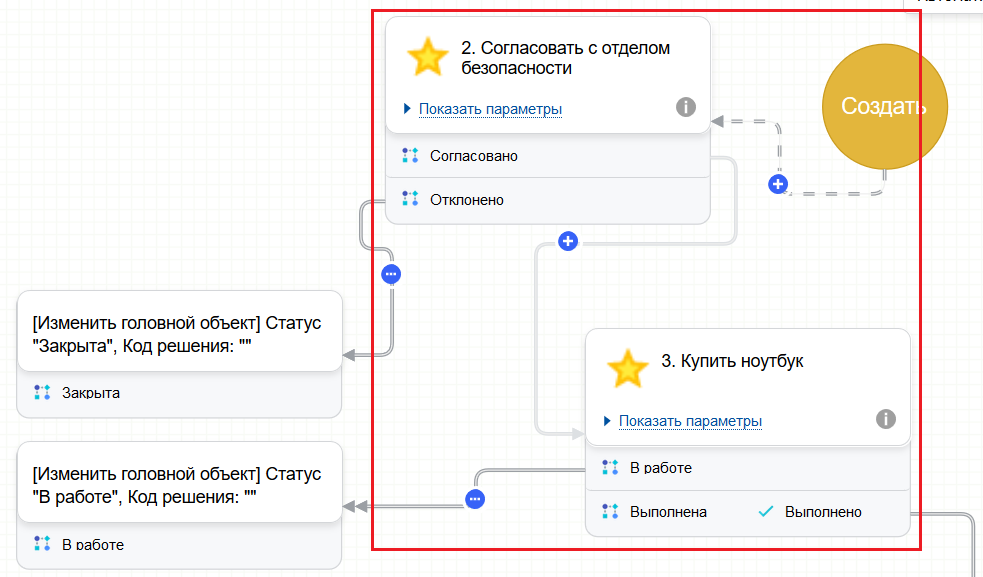Click ellipsis button on the Отклонено connector
Image resolution: width=983 pixels, height=577 pixels.
point(391,274)
